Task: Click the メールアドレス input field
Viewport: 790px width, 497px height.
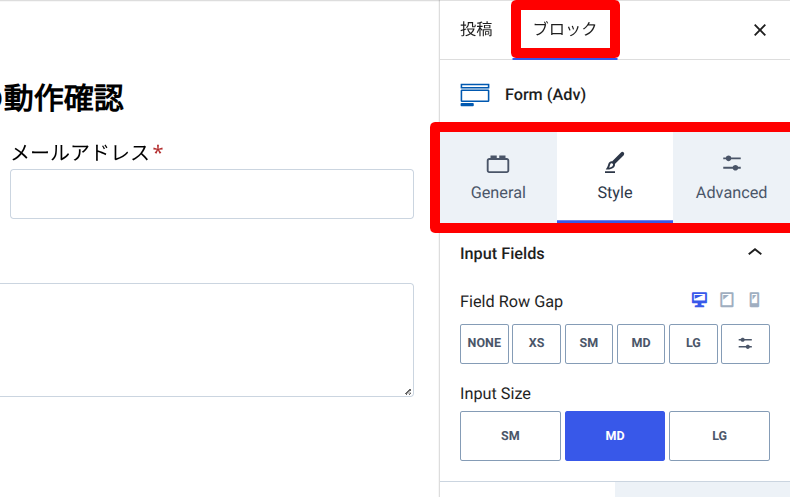Action: click(x=212, y=194)
